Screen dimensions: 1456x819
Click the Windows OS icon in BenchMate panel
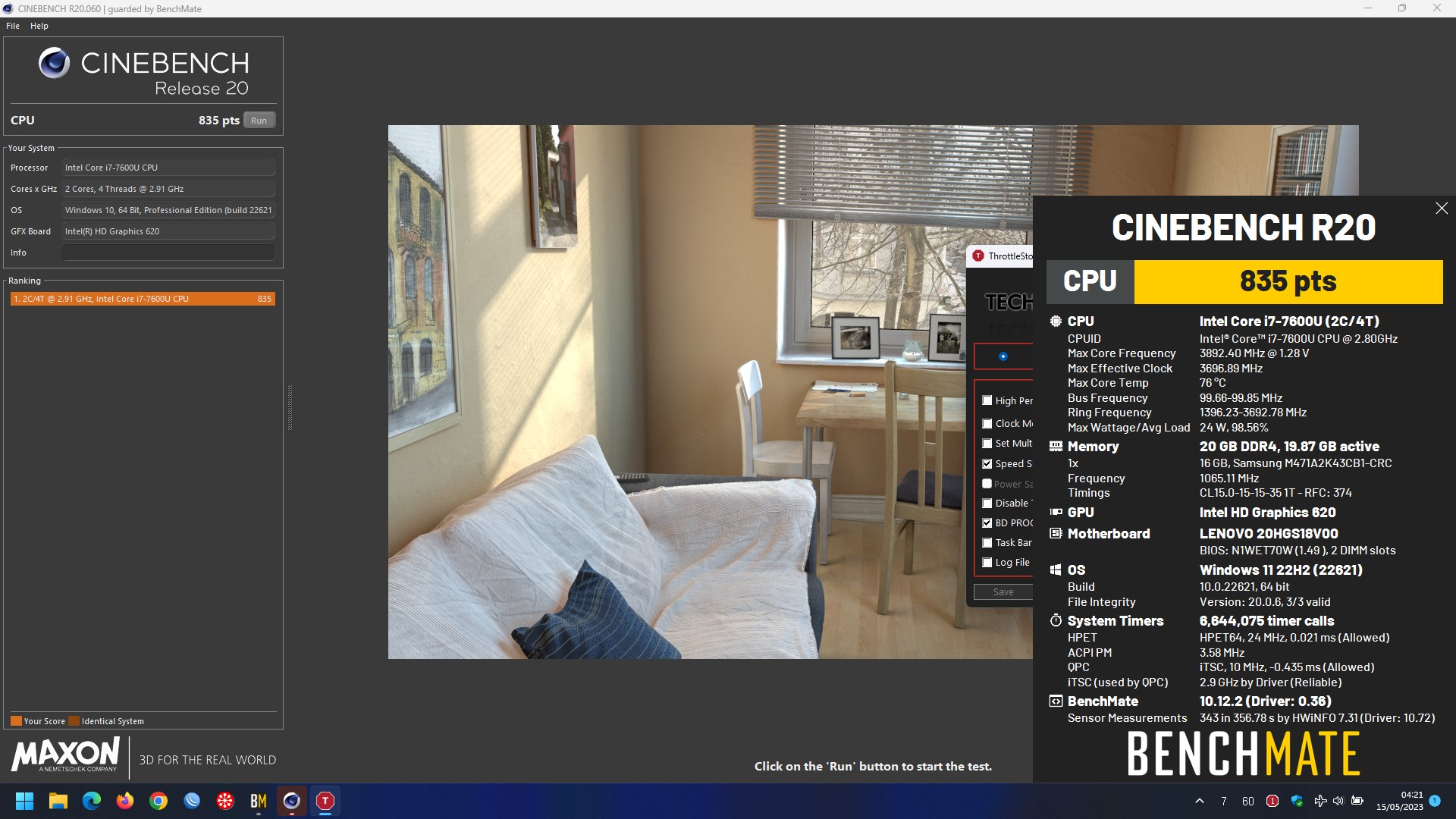click(x=1055, y=570)
